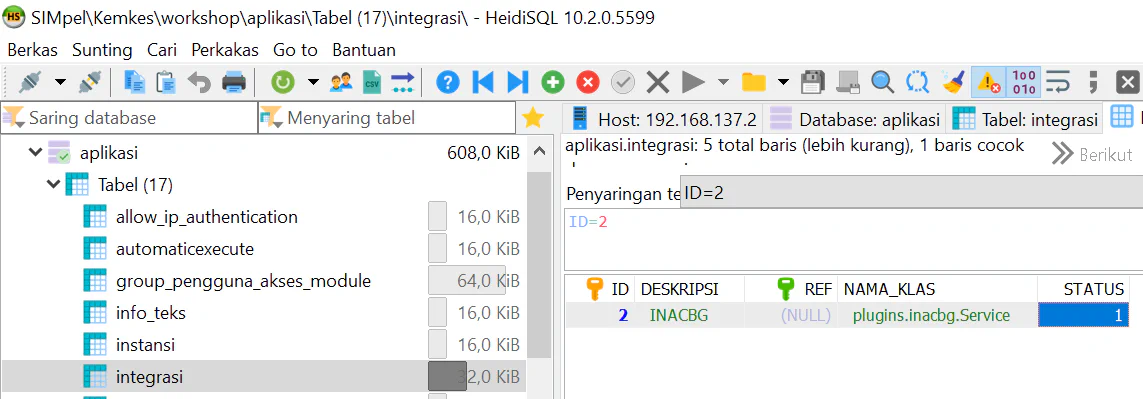Insert new row with green plus icon
The image size is (1143, 399).
click(553, 82)
